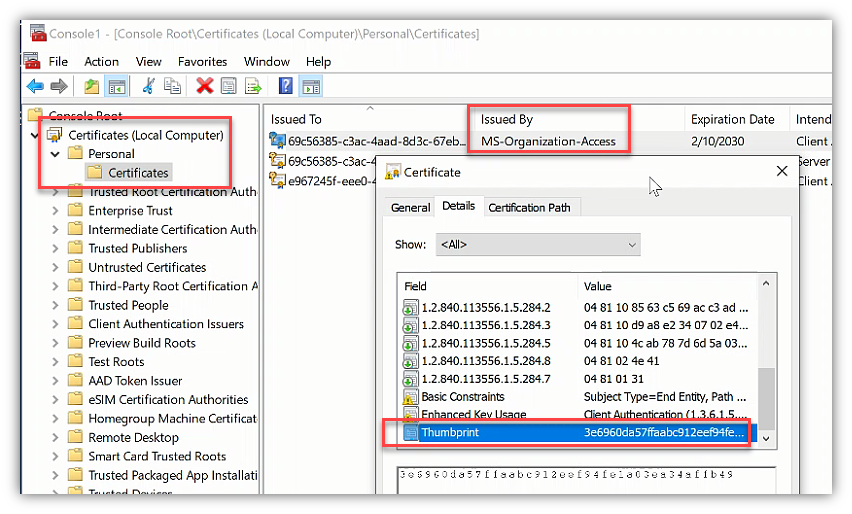The width and height of the screenshot is (852, 514).
Task: Select field row 1.2.840.113556.1.5.284.7
Action: tap(579, 379)
